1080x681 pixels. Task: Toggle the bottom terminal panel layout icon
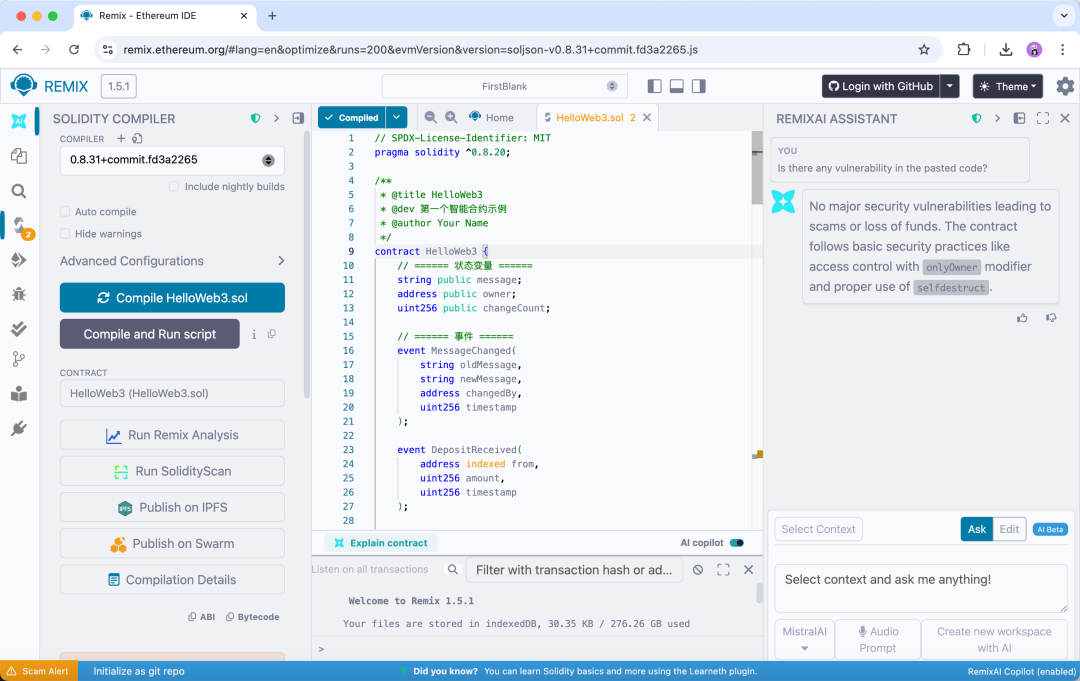pos(676,86)
